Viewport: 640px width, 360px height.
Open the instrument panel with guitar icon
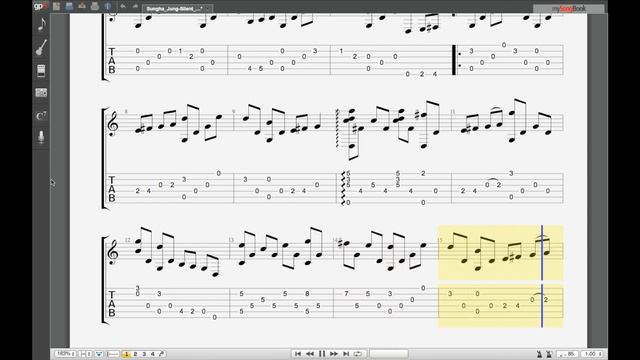pyautogui.click(x=41, y=48)
